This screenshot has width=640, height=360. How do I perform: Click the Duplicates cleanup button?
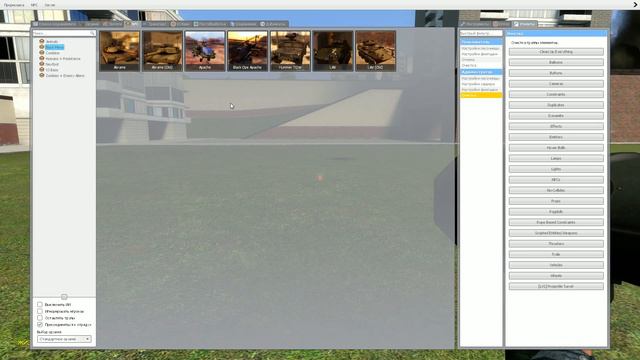coord(556,105)
